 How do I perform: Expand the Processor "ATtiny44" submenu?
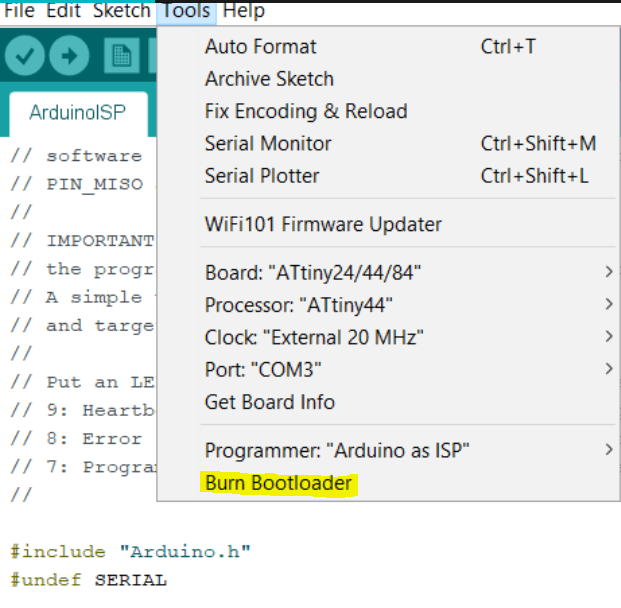tap(298, 305)
